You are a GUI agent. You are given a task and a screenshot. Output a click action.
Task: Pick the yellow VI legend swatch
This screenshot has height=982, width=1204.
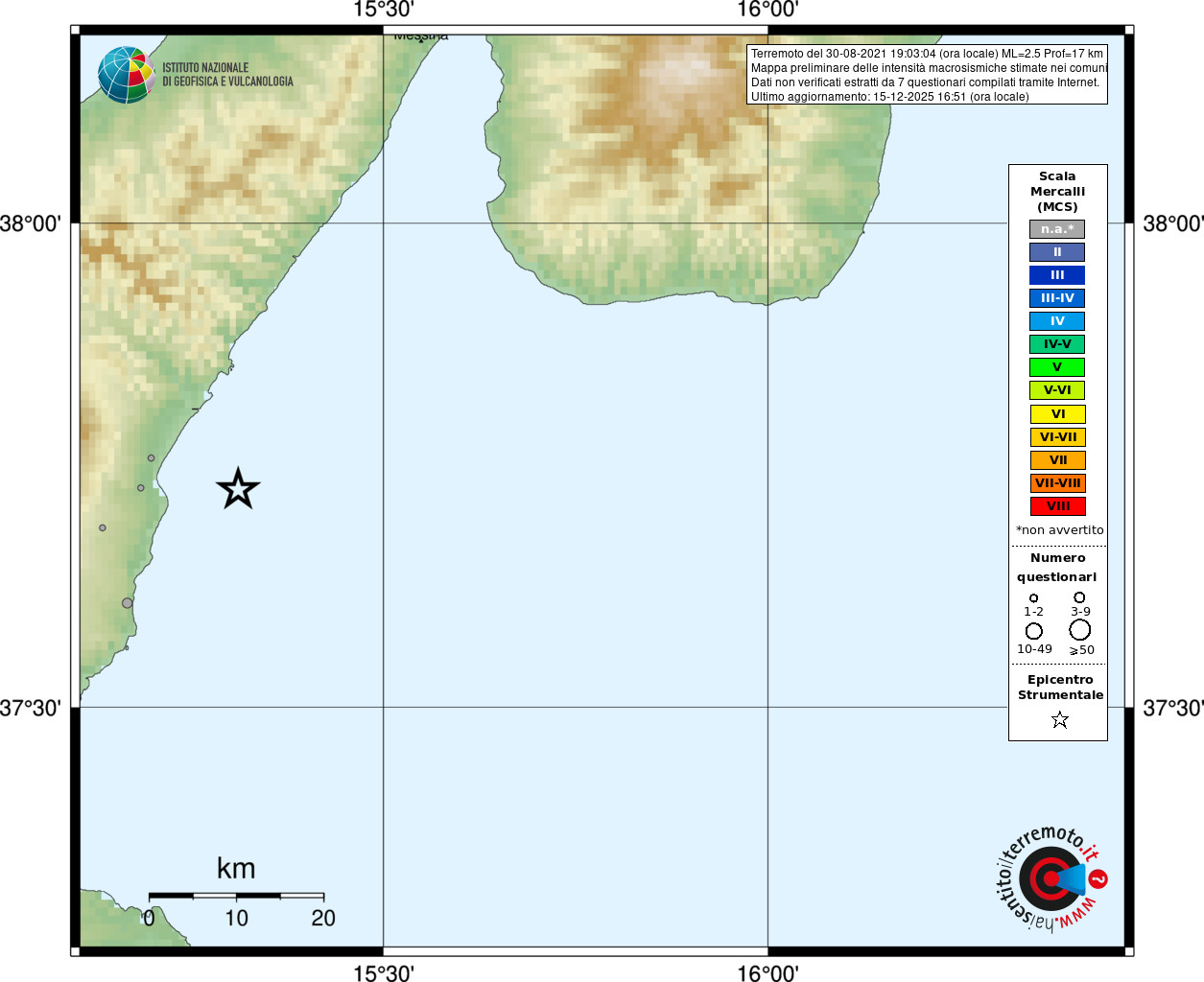pos(1057,414)
